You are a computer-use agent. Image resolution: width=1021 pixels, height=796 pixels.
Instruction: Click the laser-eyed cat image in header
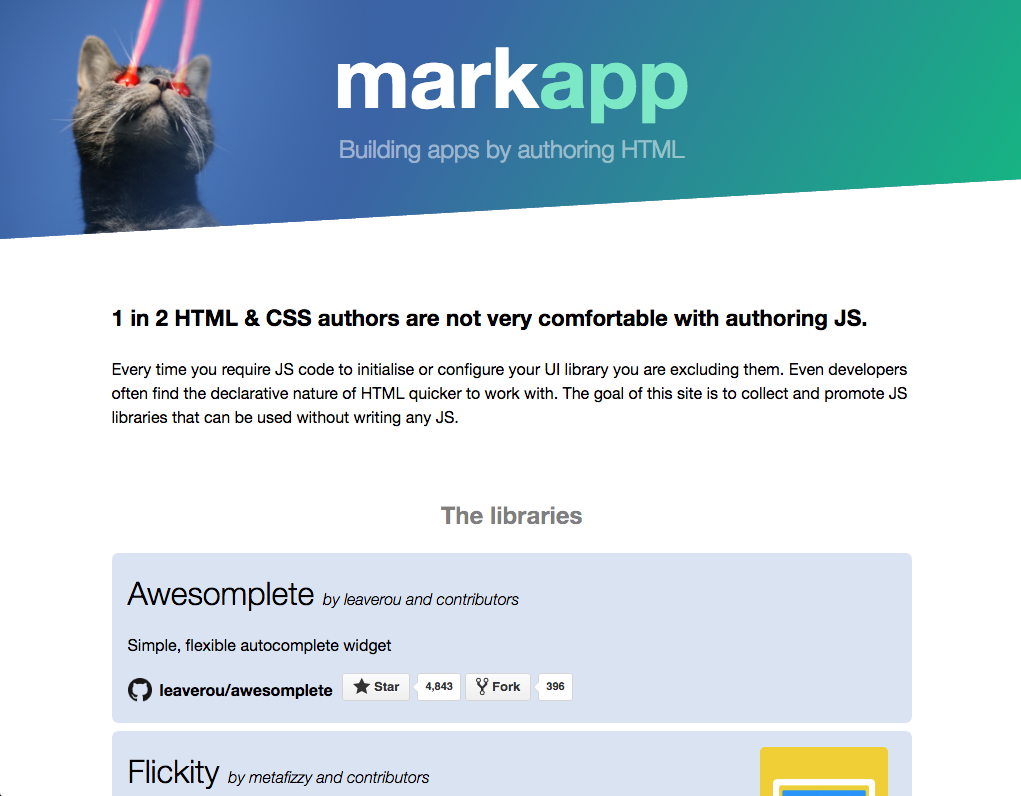click(x=142, y=117)
